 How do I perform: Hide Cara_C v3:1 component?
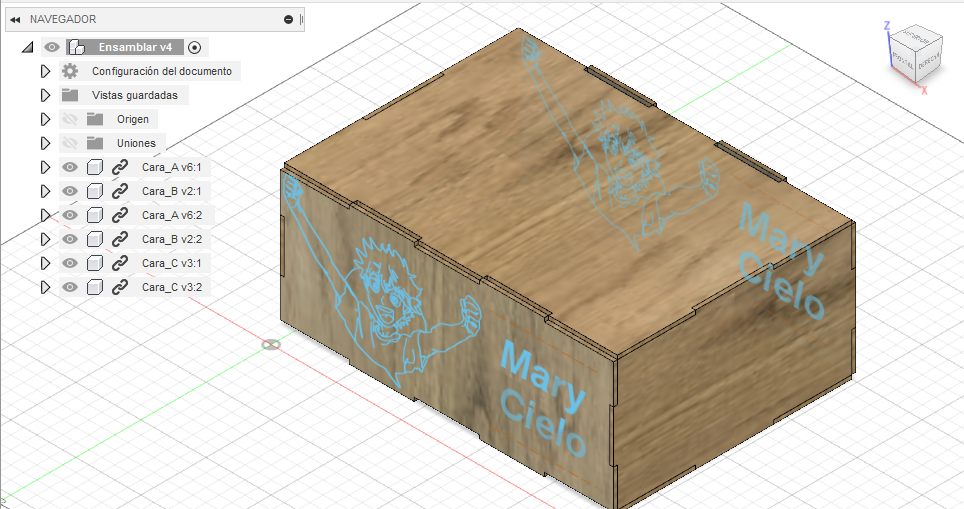(70, 263)
